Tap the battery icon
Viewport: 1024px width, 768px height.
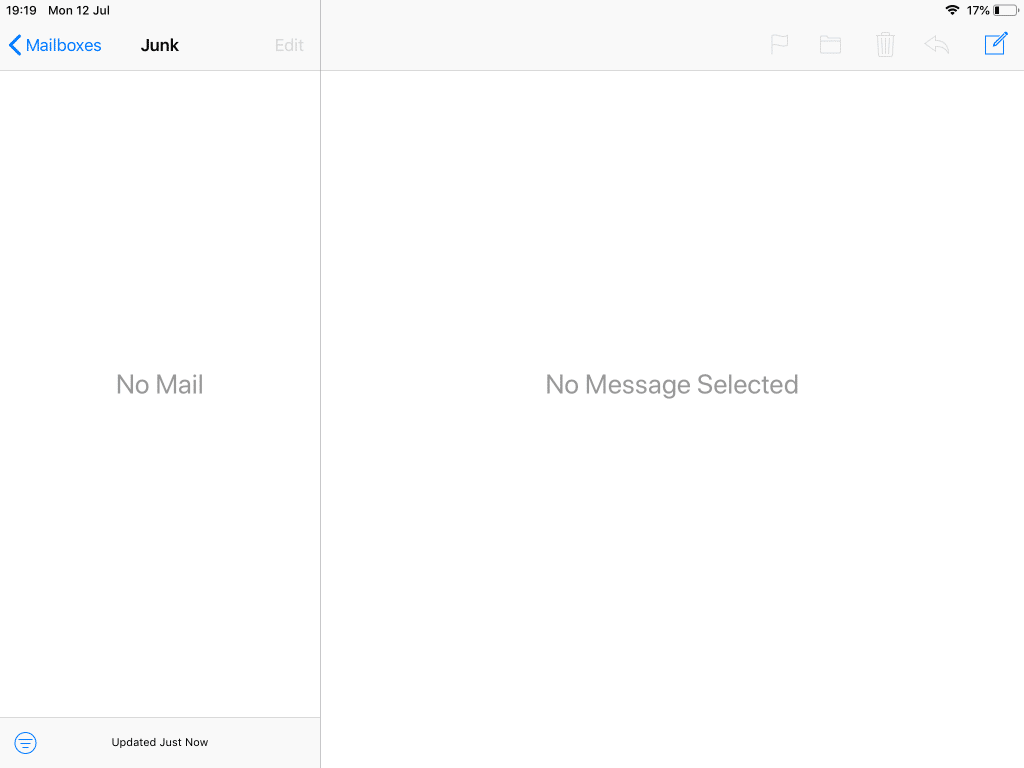click(x=1005, y=10)
